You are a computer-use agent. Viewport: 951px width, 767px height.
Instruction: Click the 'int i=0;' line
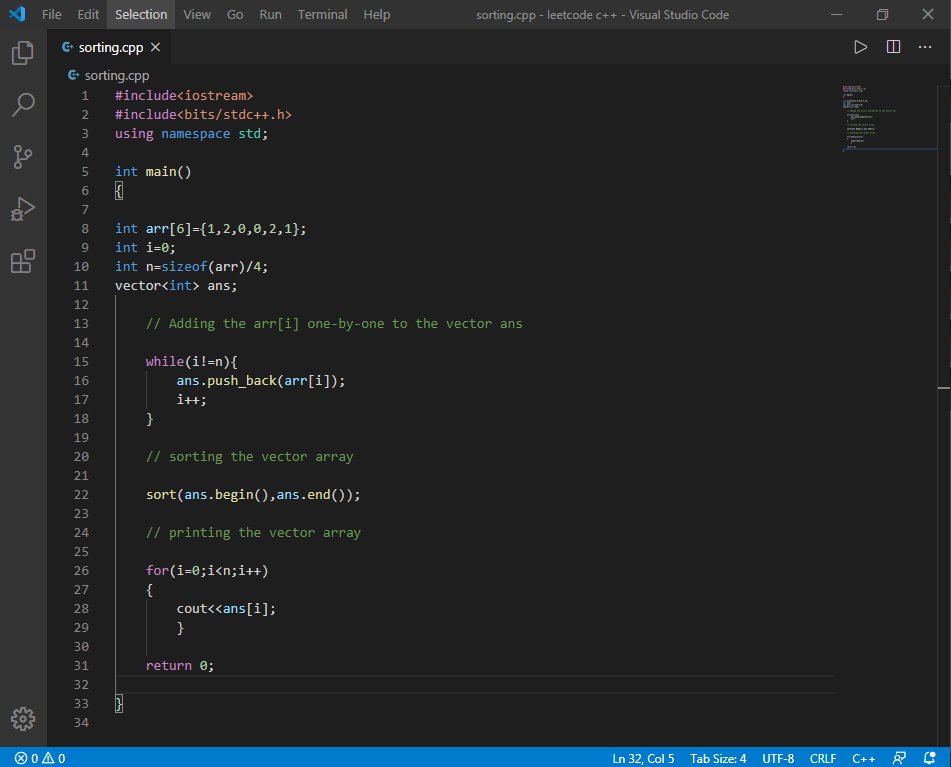145,247
